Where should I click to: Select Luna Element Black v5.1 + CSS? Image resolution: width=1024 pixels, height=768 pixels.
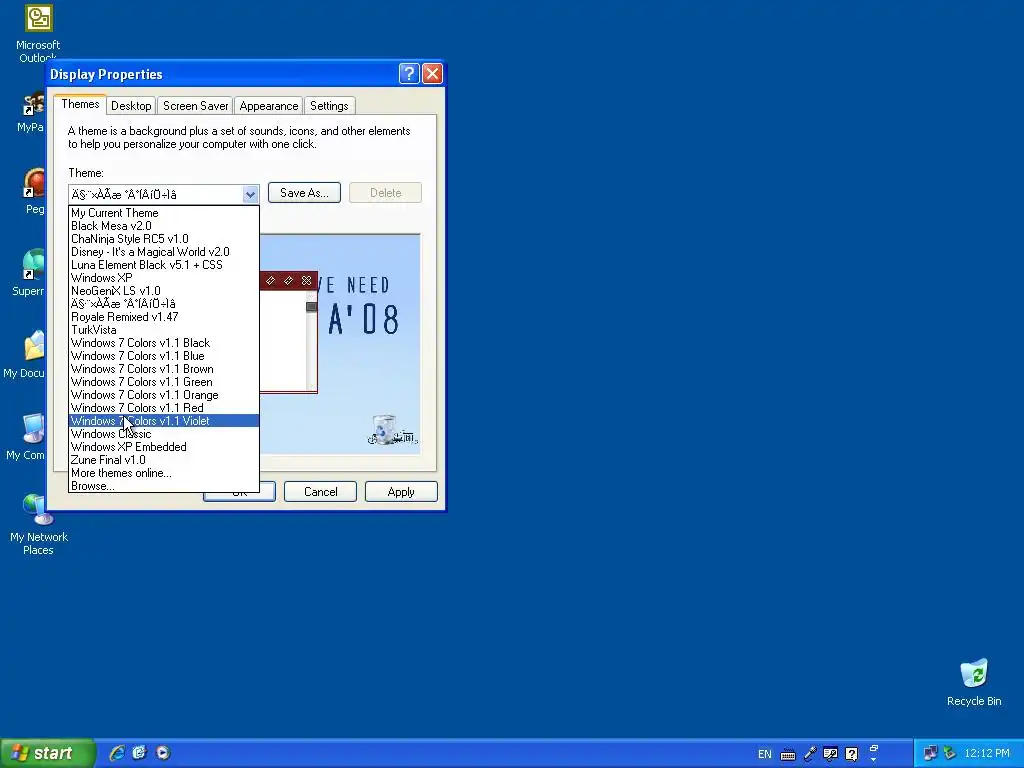click(x=164, y=265)
